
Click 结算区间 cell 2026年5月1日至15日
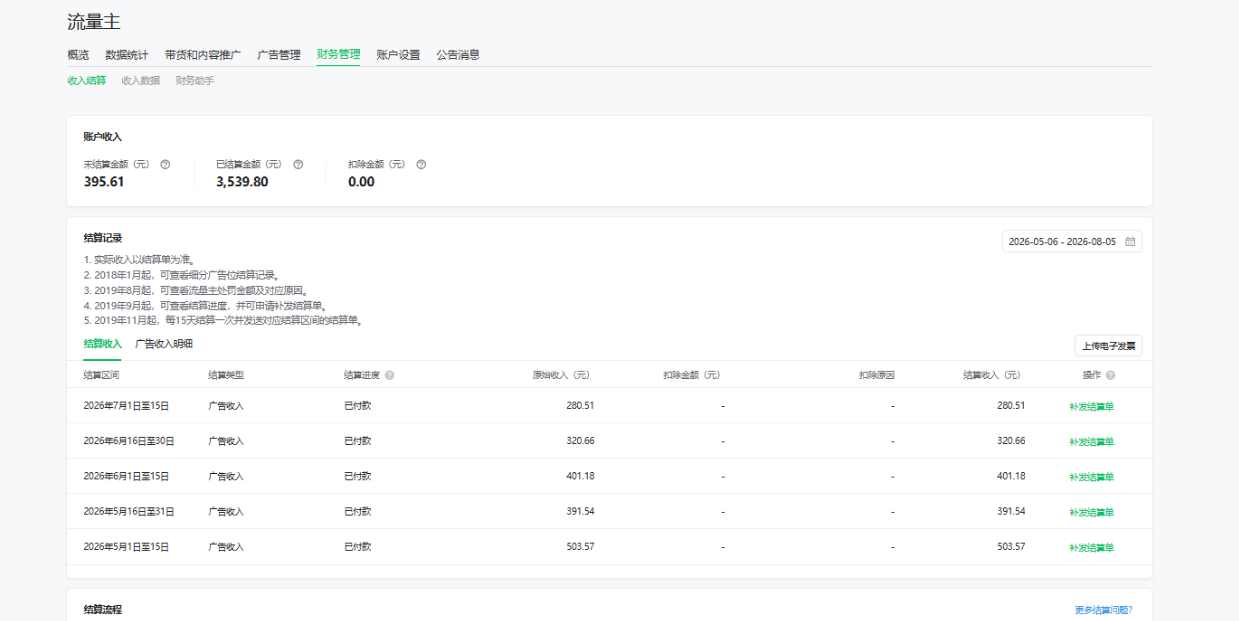pos(126,547)
